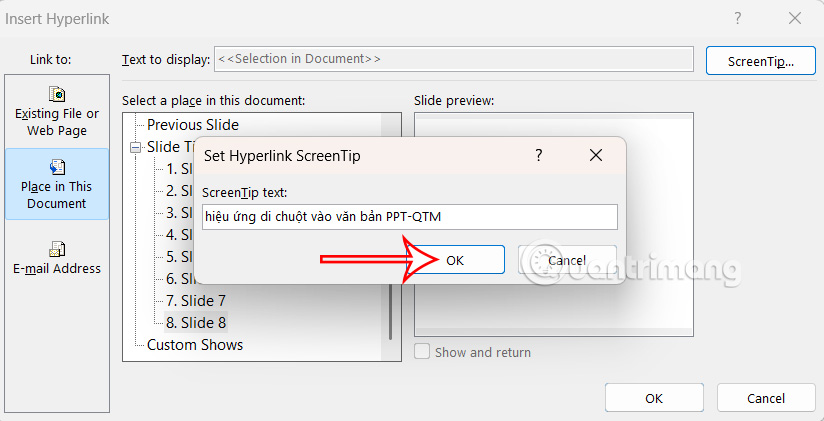
Task: Confirm Insert Hyperlink with bottom OK
Action: [654, 398]
